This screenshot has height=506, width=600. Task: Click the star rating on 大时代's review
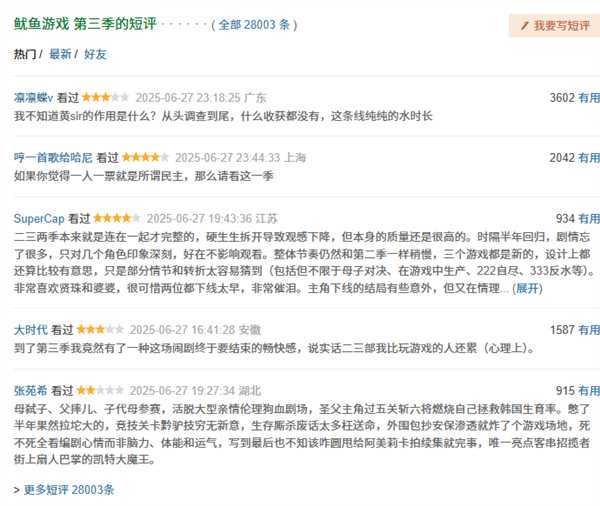pyautogui.click(x=101, y=329)
